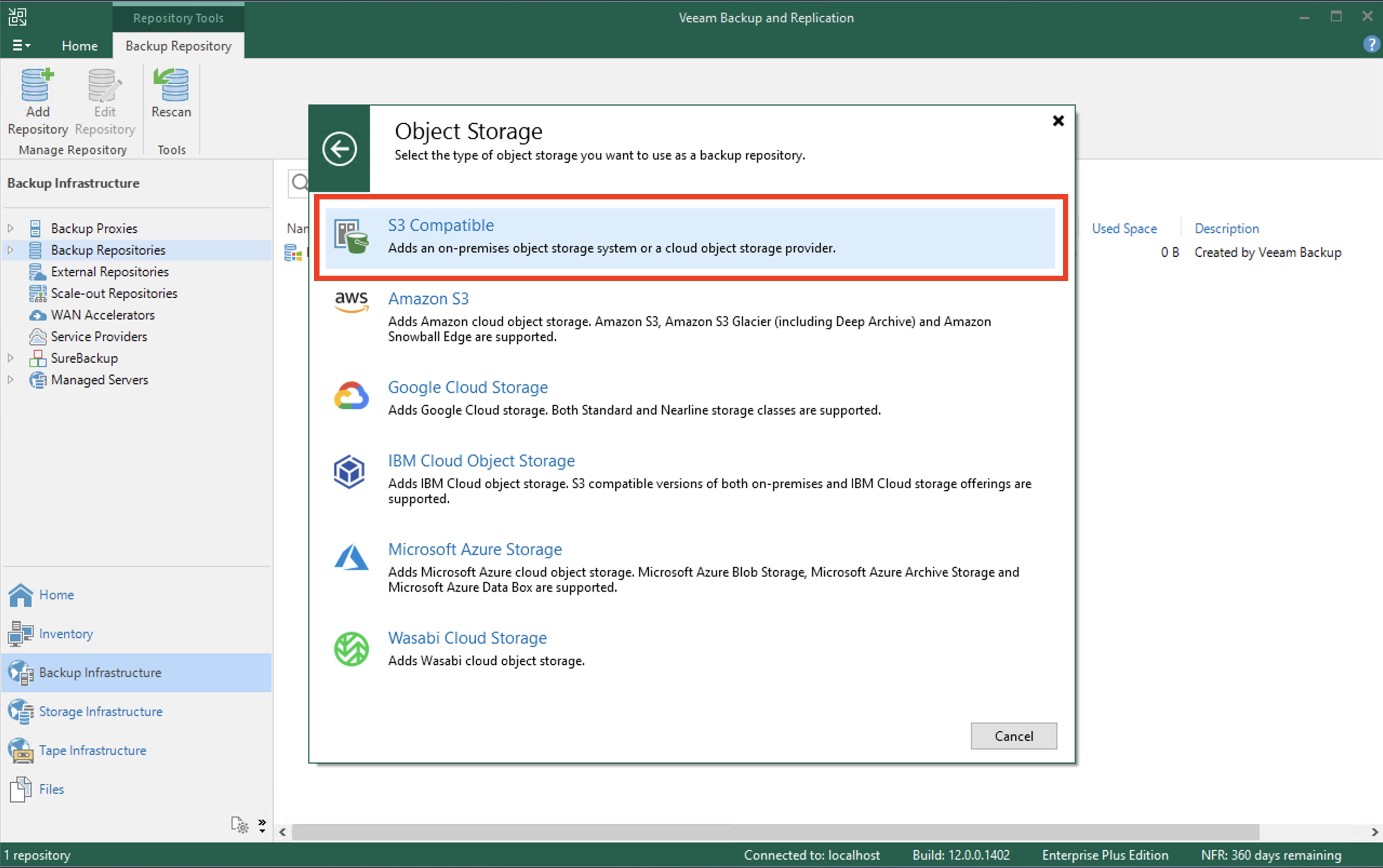Click the Files documents icon

pyautogui.click(x=21, y=789)
